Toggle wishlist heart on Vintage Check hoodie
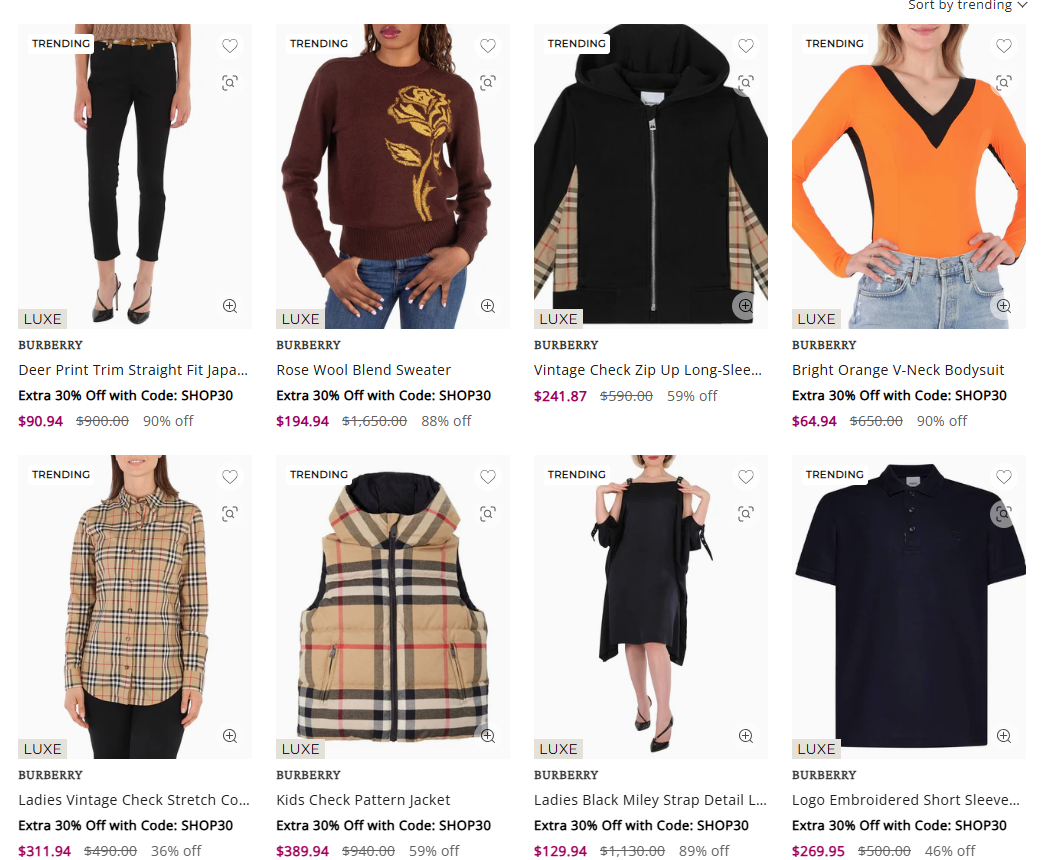The image size is (1047, 860). point(746,46)
